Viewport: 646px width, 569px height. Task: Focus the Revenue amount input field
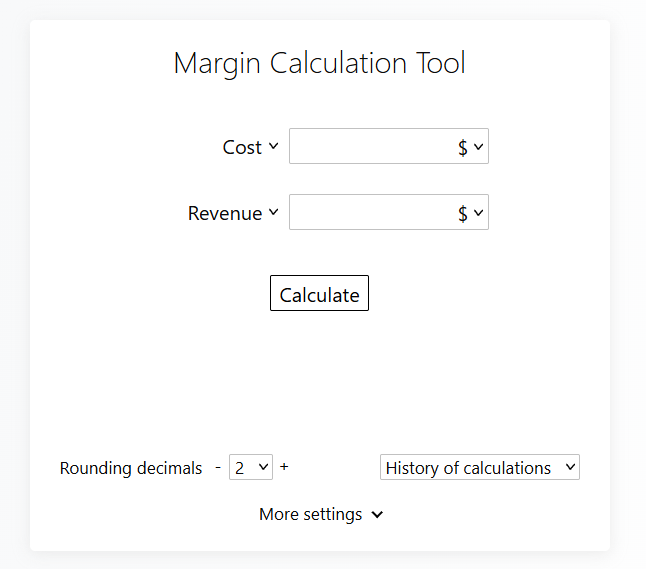(x=368, y=213)
